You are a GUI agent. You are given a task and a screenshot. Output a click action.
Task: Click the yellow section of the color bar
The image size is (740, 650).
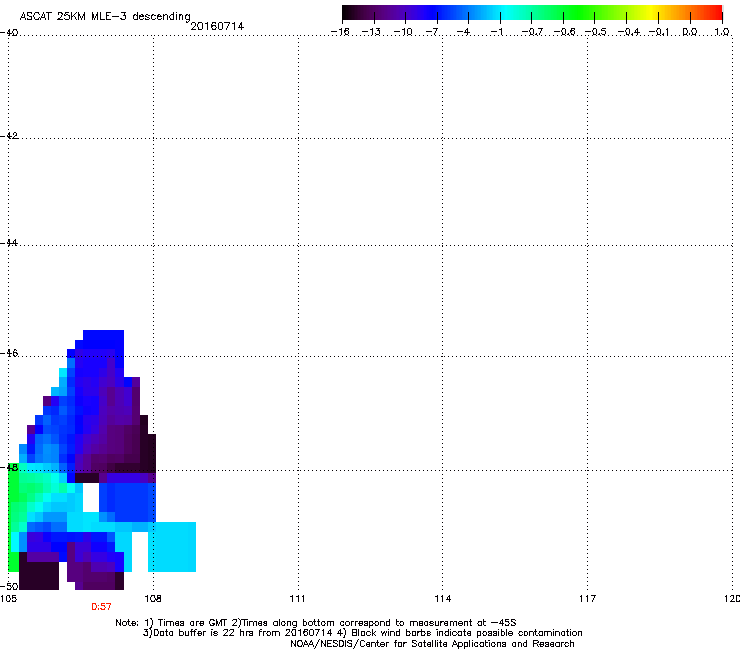652,13
